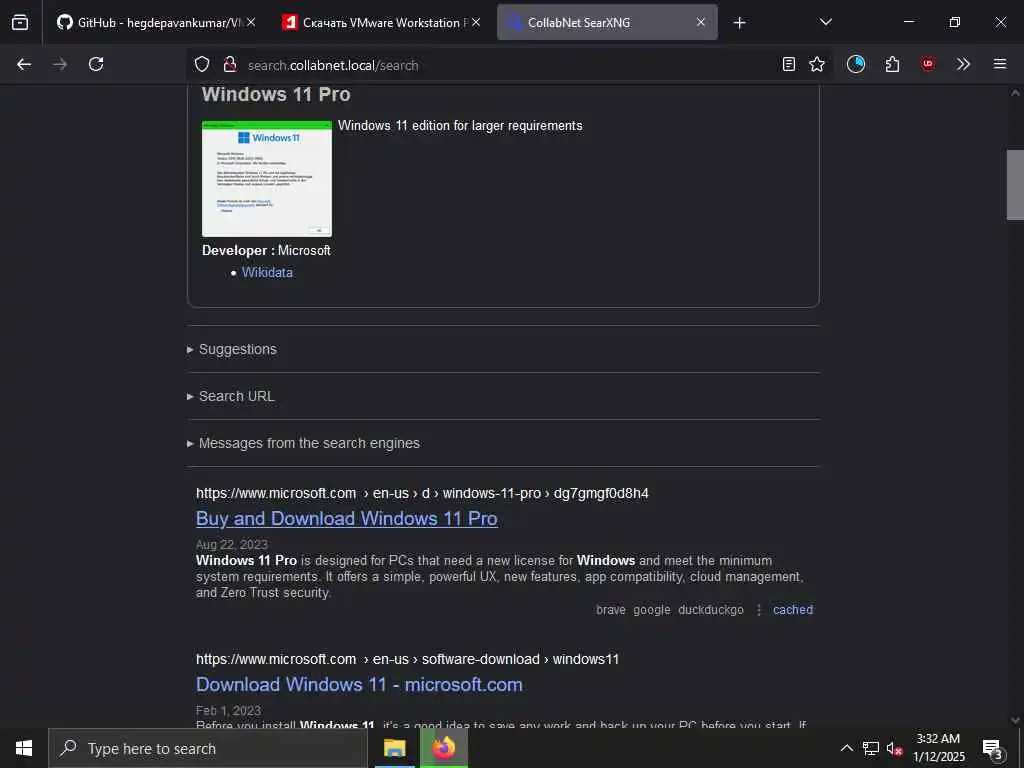Click the Windows 11 Pro infobox heading
Screen dimensions: 1024x768
[x=276, y=94]
